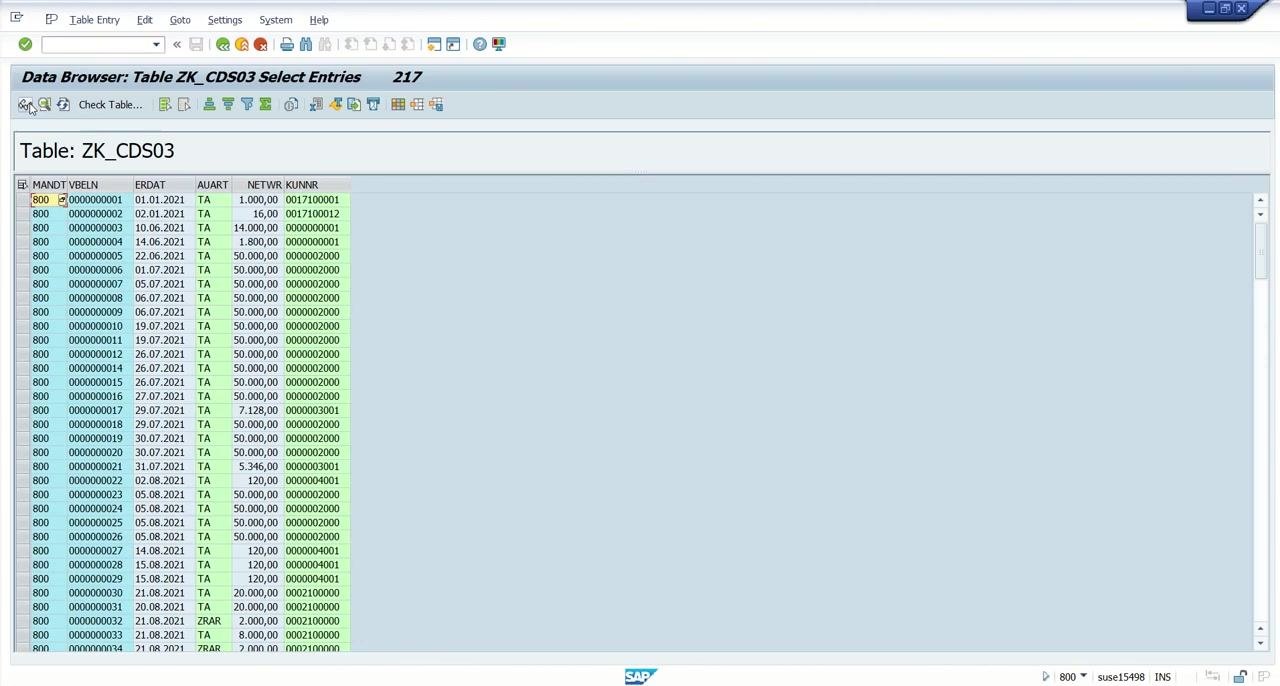Image resolution: width=1280 pixels, height=686 pixels.
Task: Click the ERDAT column header
Action: click(164, 185)
